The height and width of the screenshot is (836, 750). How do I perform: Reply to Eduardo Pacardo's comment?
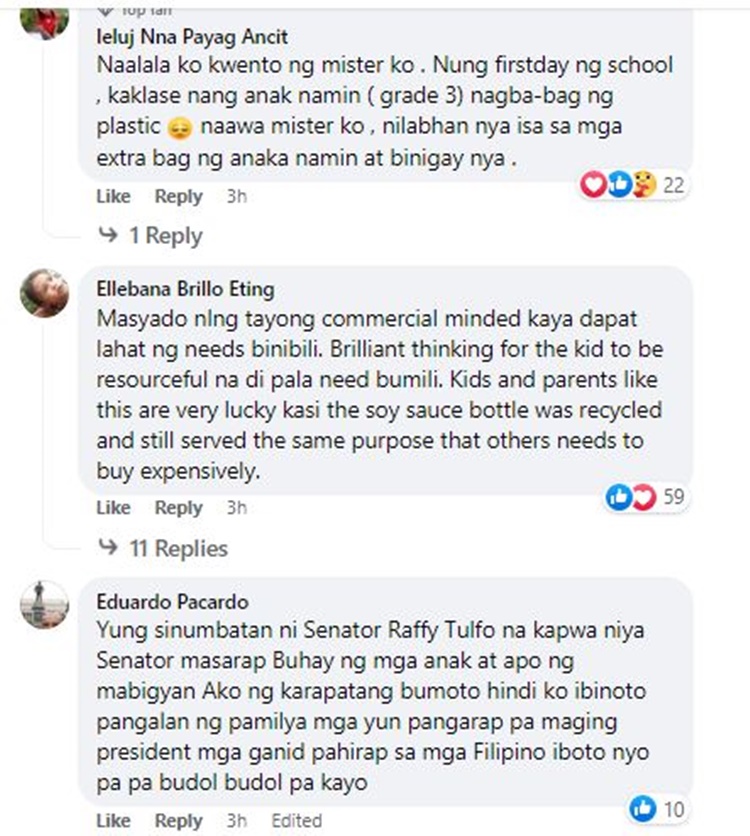click(x=179, y=821)
